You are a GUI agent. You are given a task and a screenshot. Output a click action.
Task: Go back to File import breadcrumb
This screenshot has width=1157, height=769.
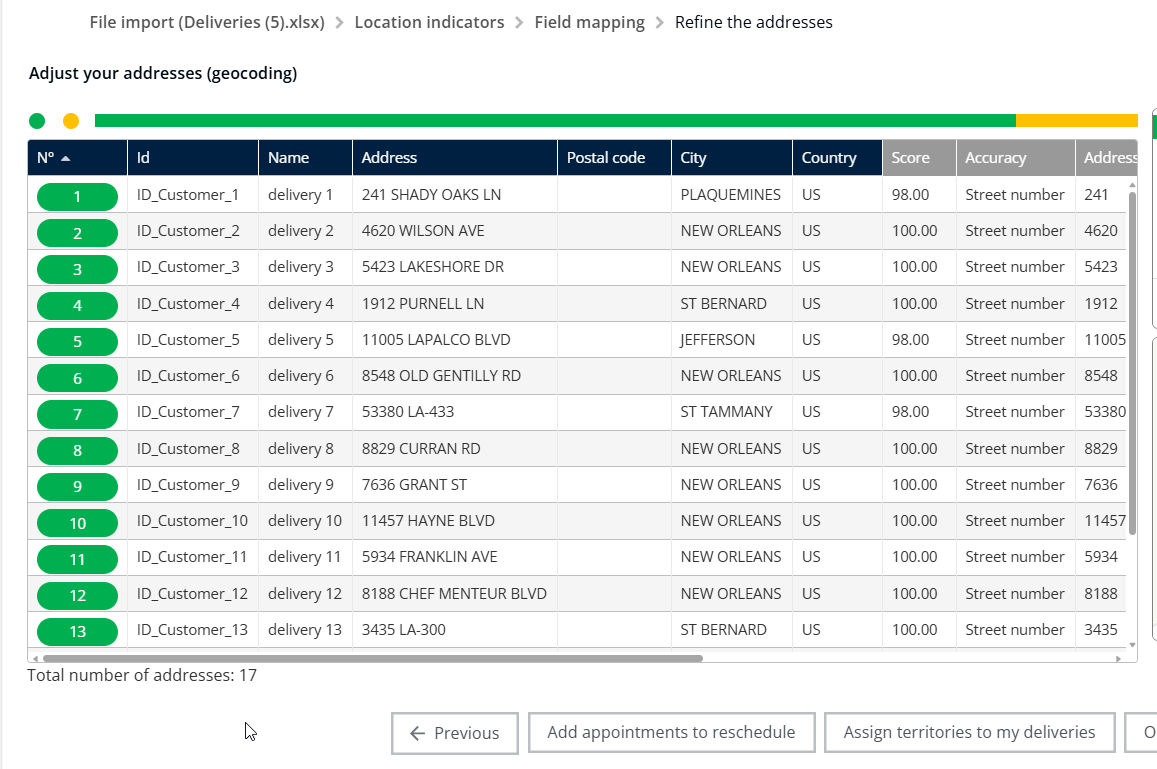207,22
